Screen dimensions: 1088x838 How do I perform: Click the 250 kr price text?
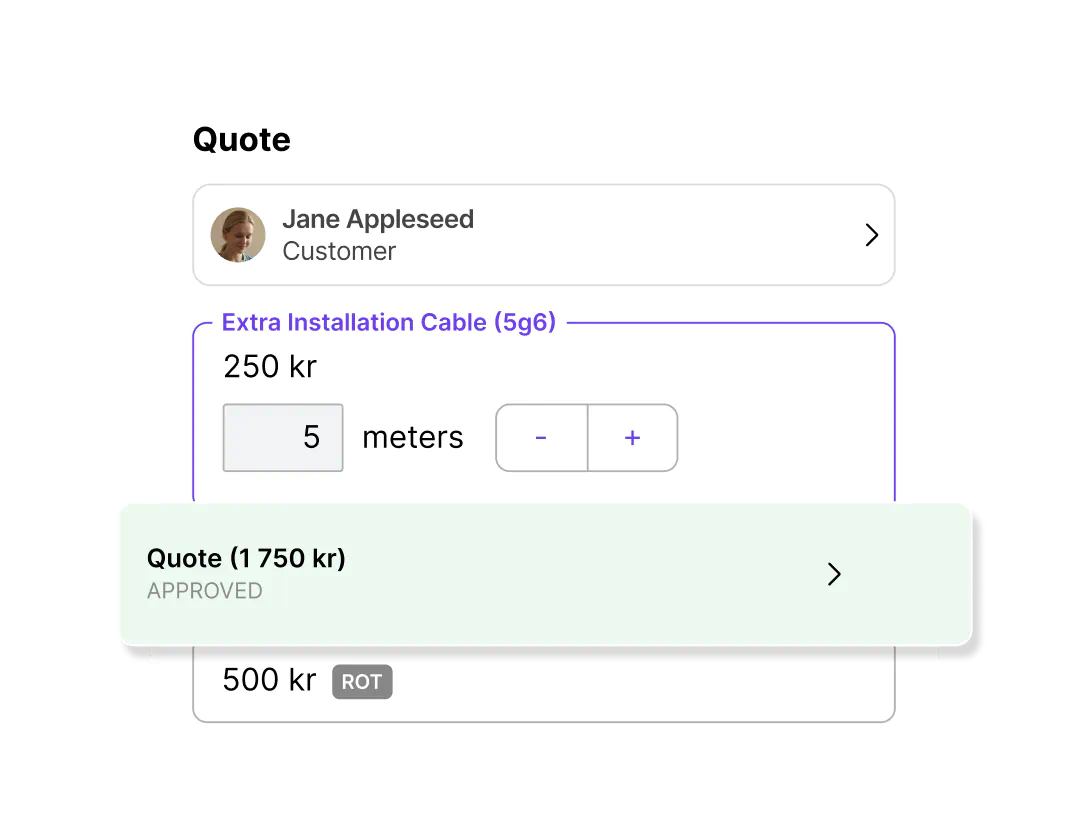tap(270, 366)
